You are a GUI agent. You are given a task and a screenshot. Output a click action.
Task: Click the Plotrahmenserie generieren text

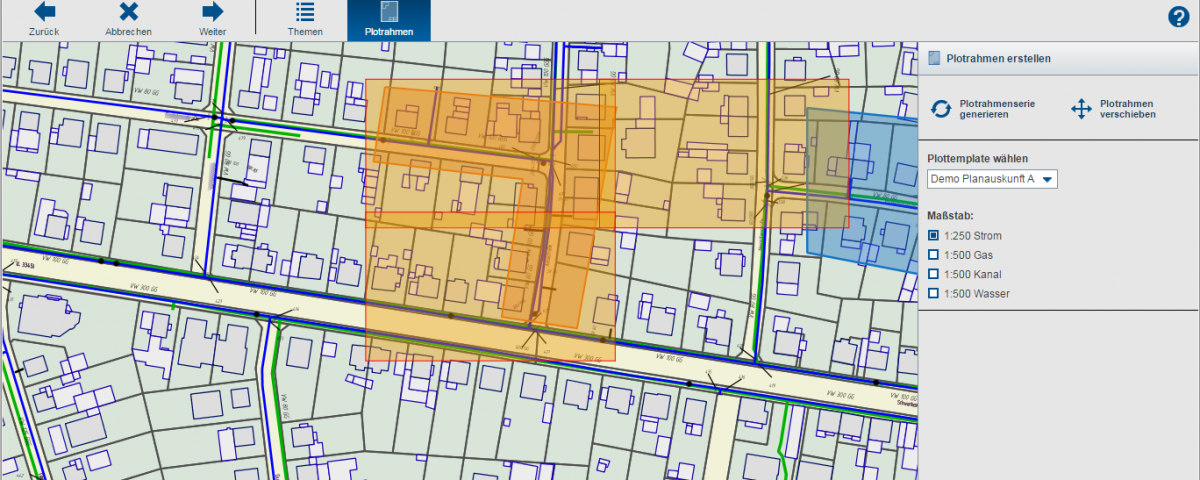point(997,109)
